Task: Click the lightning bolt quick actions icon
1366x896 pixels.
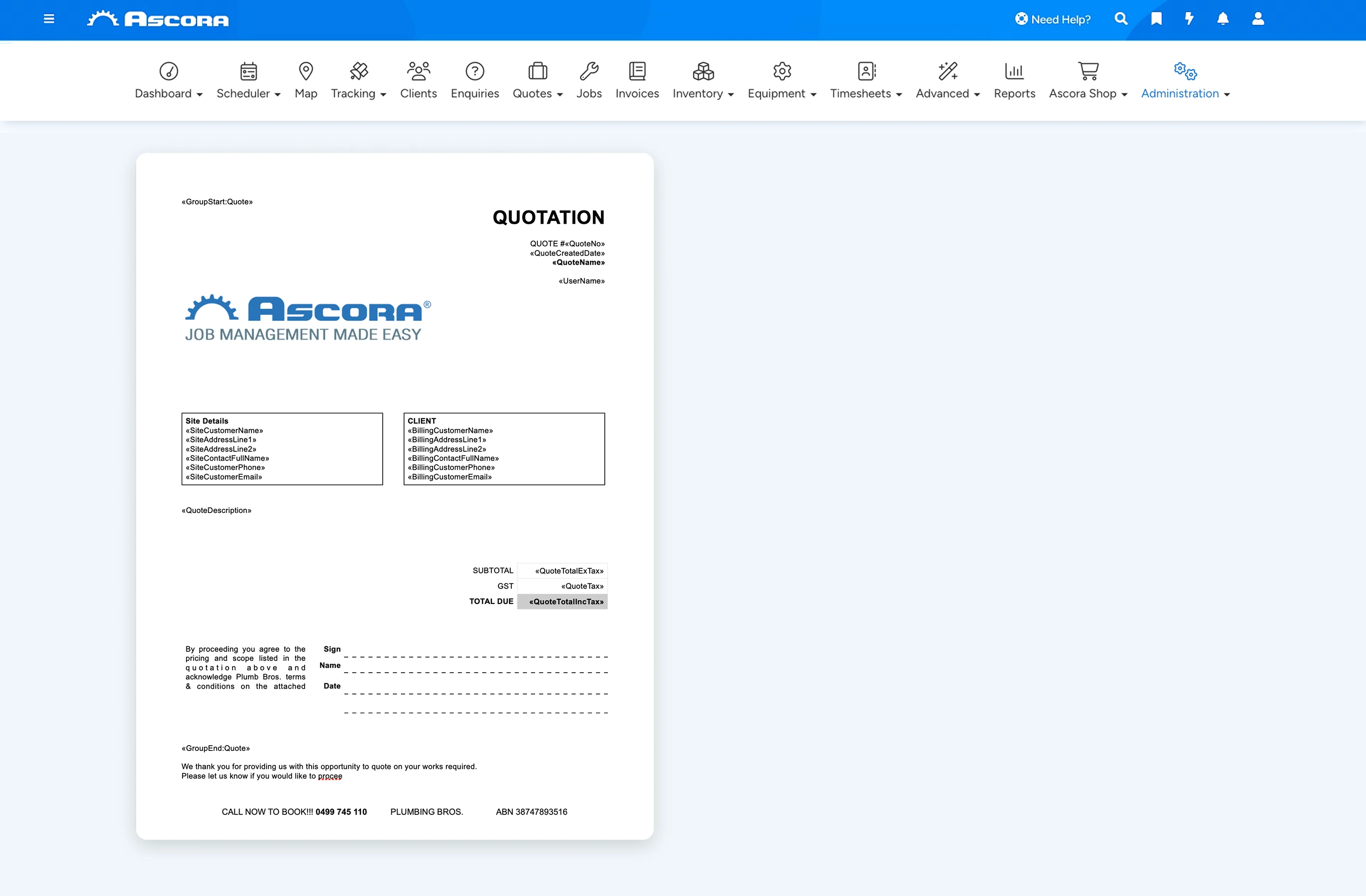Action: [x=1189, y=19]
